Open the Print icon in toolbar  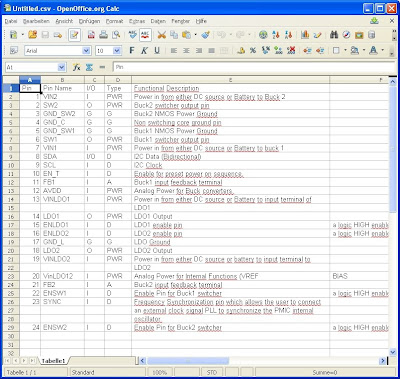coord(103,35)
